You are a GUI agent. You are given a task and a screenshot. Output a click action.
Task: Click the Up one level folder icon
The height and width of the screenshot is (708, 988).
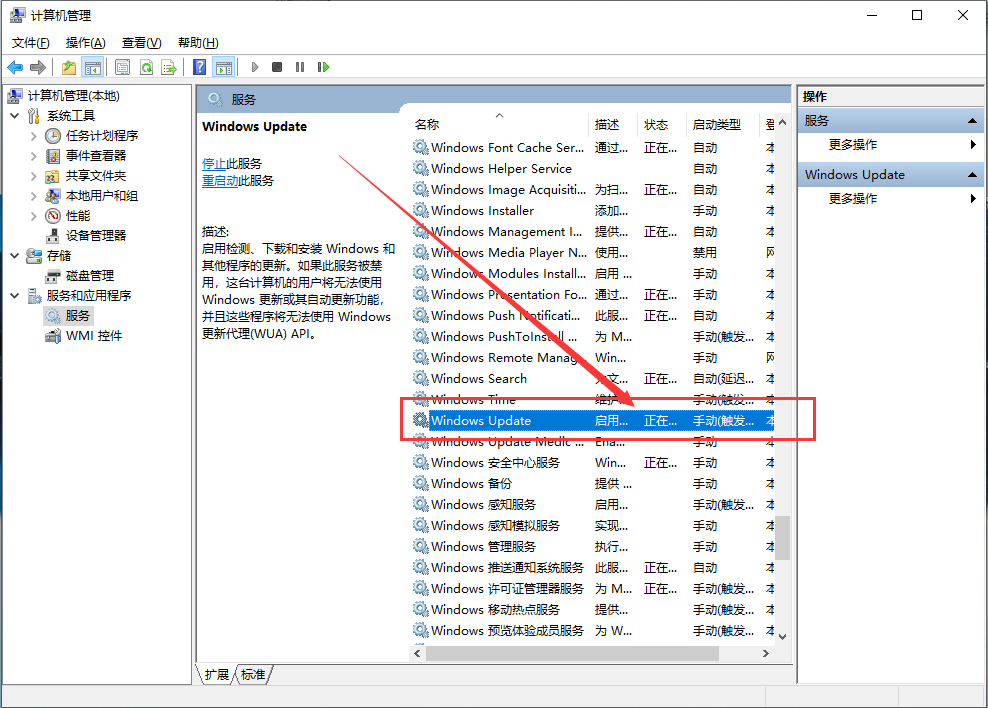coord(69,67)
